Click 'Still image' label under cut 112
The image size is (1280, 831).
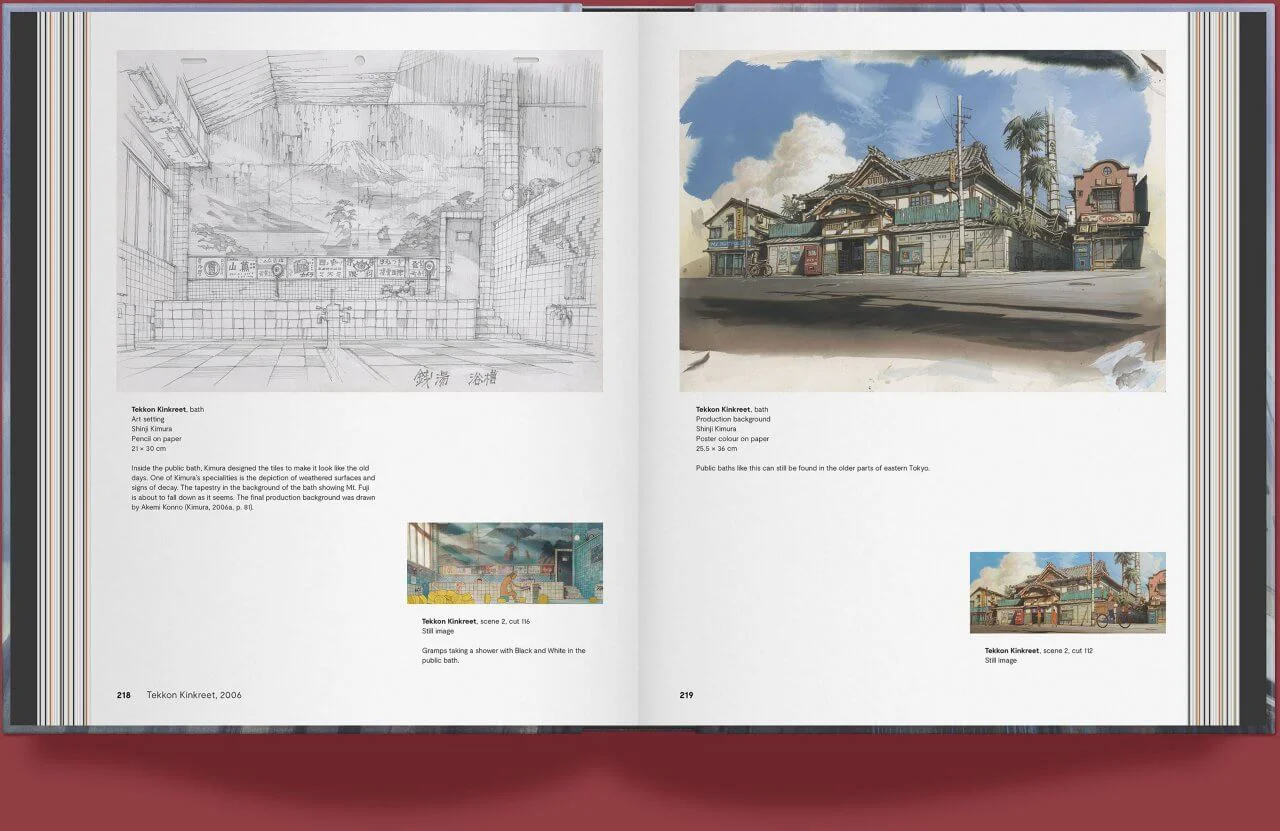(x=1000, y=661)
